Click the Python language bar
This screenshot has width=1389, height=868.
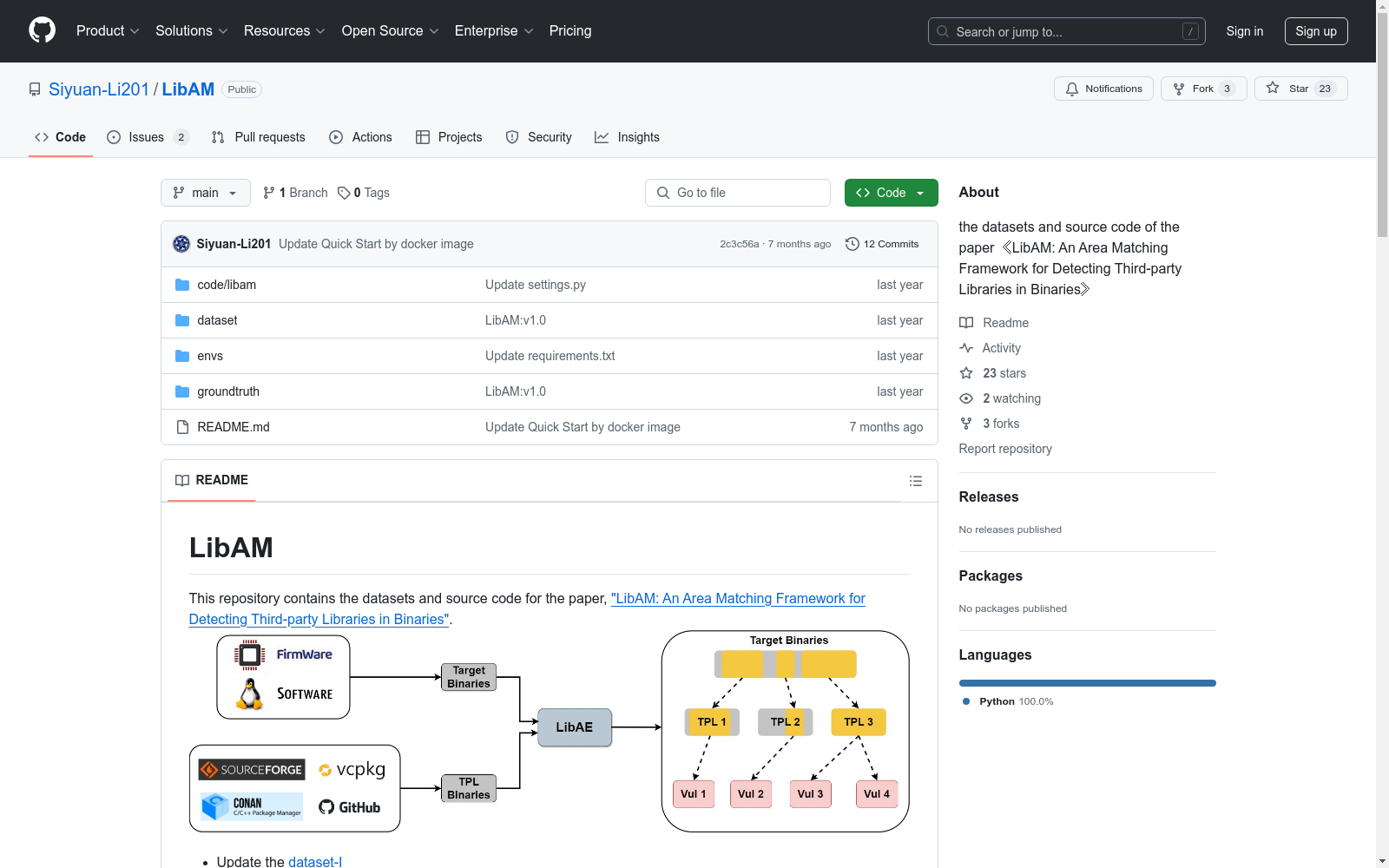coord(1087,683)
